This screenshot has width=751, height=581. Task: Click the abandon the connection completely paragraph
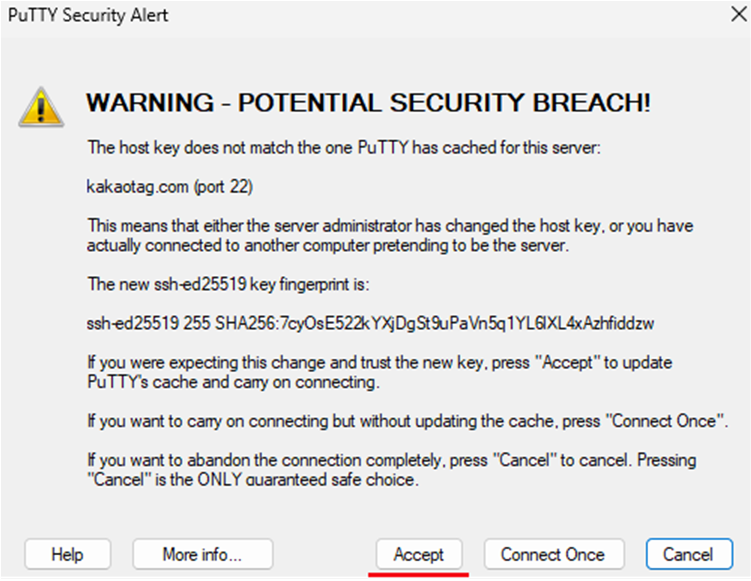point(391,470)
